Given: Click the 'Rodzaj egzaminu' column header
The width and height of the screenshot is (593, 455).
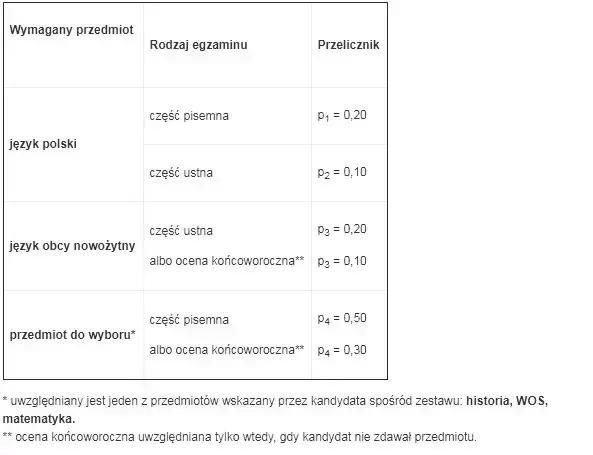Looking at the screenshot, I should click(x=199, y=45).
